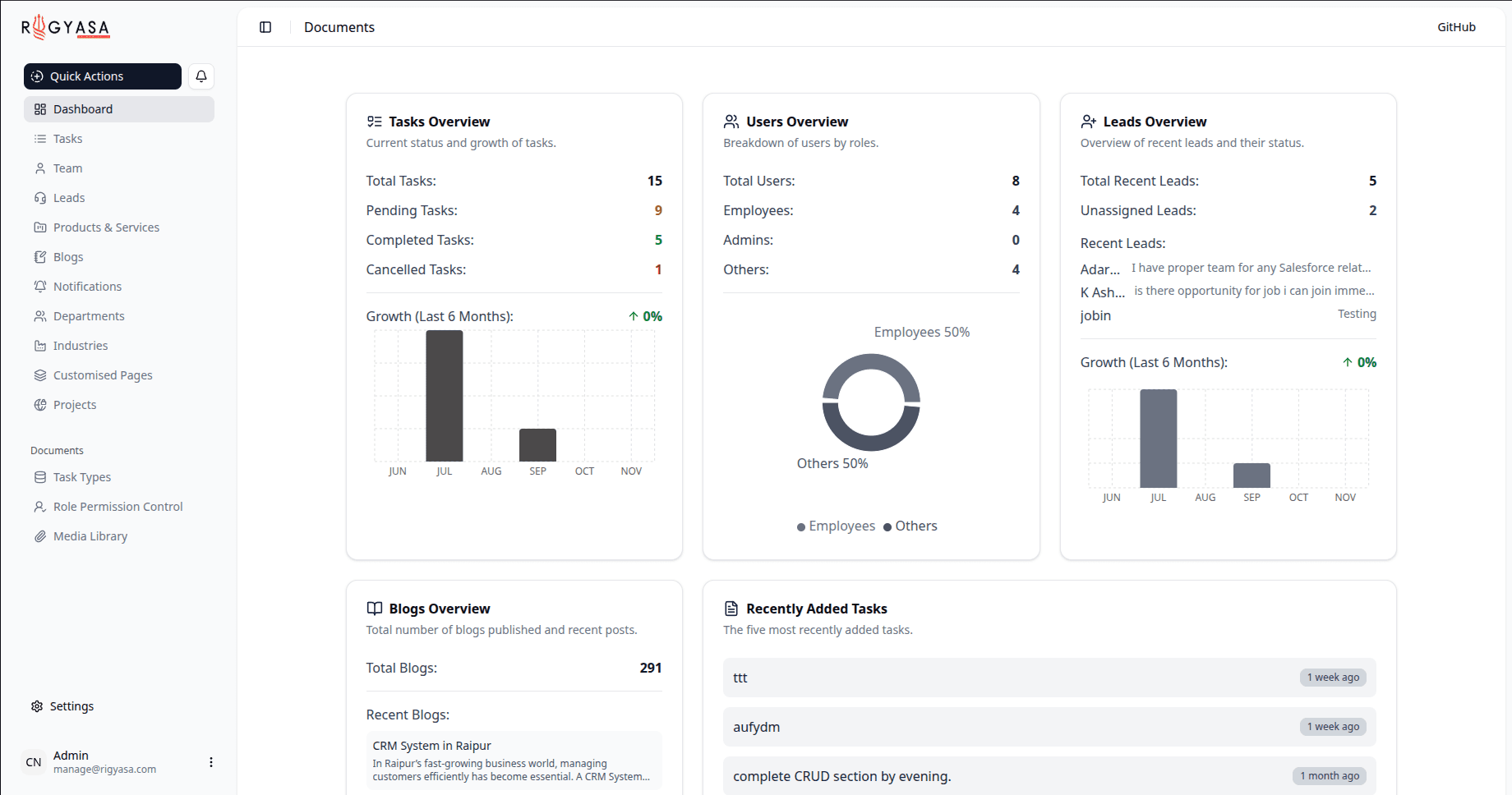Click the Industries sidebar icon
1512x795 pixels.
click(39, 345)
